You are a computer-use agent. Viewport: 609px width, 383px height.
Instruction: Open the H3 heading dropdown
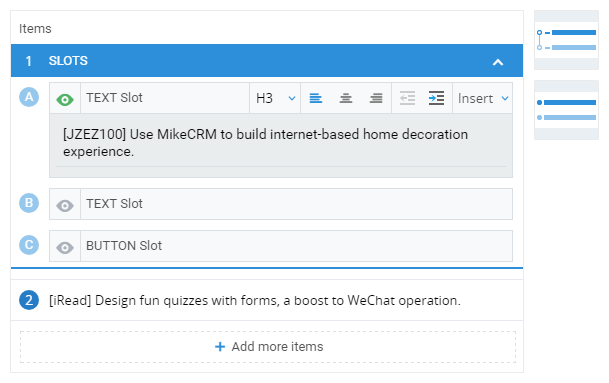click(x=275, y=98)
